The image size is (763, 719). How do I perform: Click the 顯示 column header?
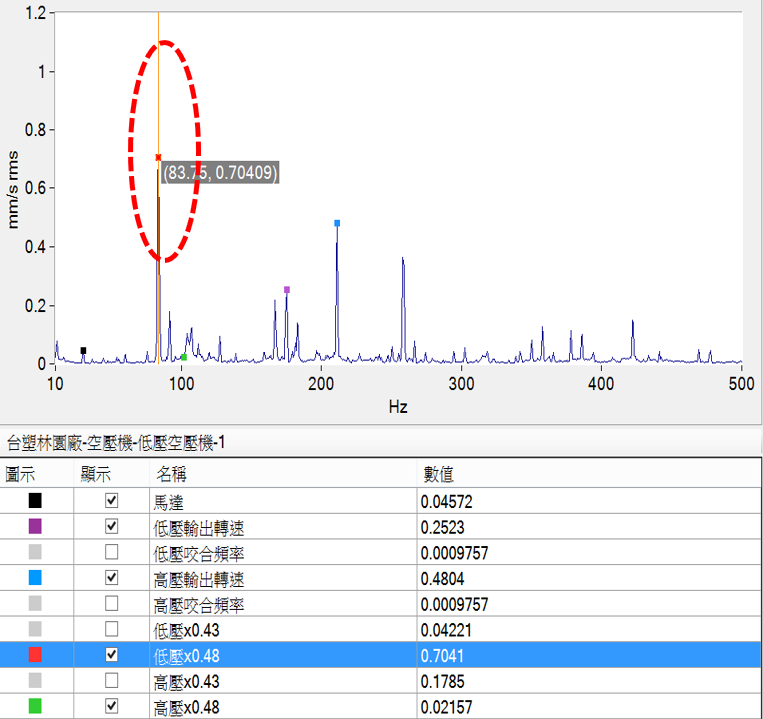(x=96, y=473)
